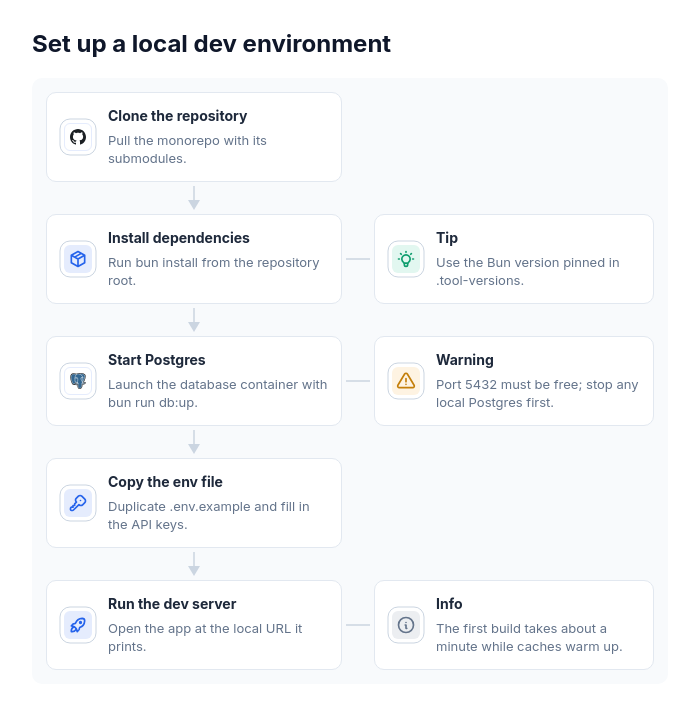
Task: Click the 'Info' callout heading
Action: (x=449, y=604)
